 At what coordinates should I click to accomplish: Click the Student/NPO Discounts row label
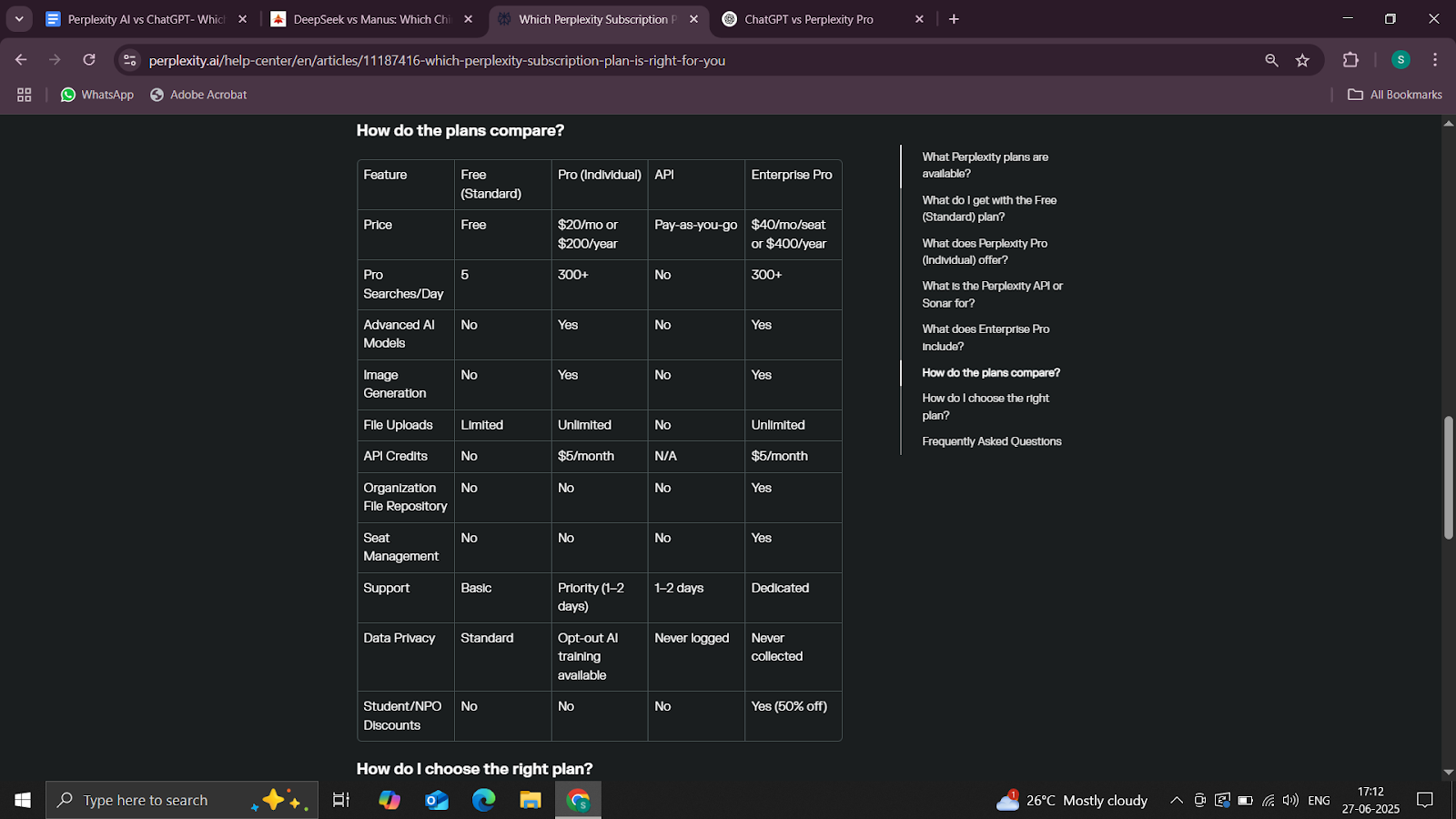click(x=405, y=716)
